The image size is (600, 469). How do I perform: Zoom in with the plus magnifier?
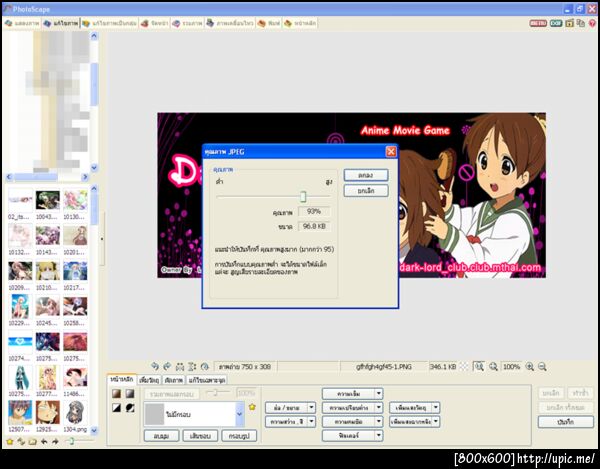coord(530,366)
